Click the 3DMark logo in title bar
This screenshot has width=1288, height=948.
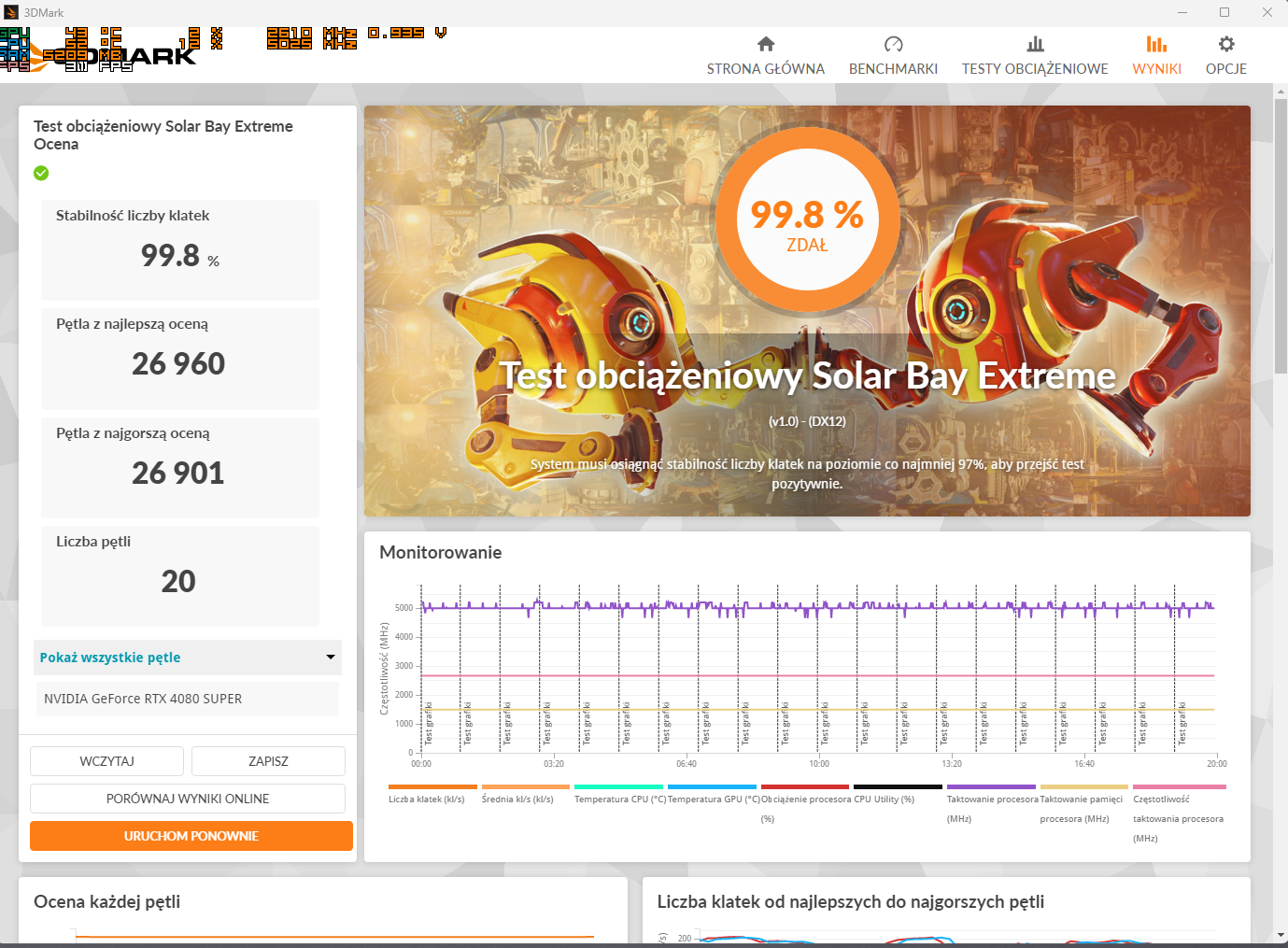click(x=11, y=12)
